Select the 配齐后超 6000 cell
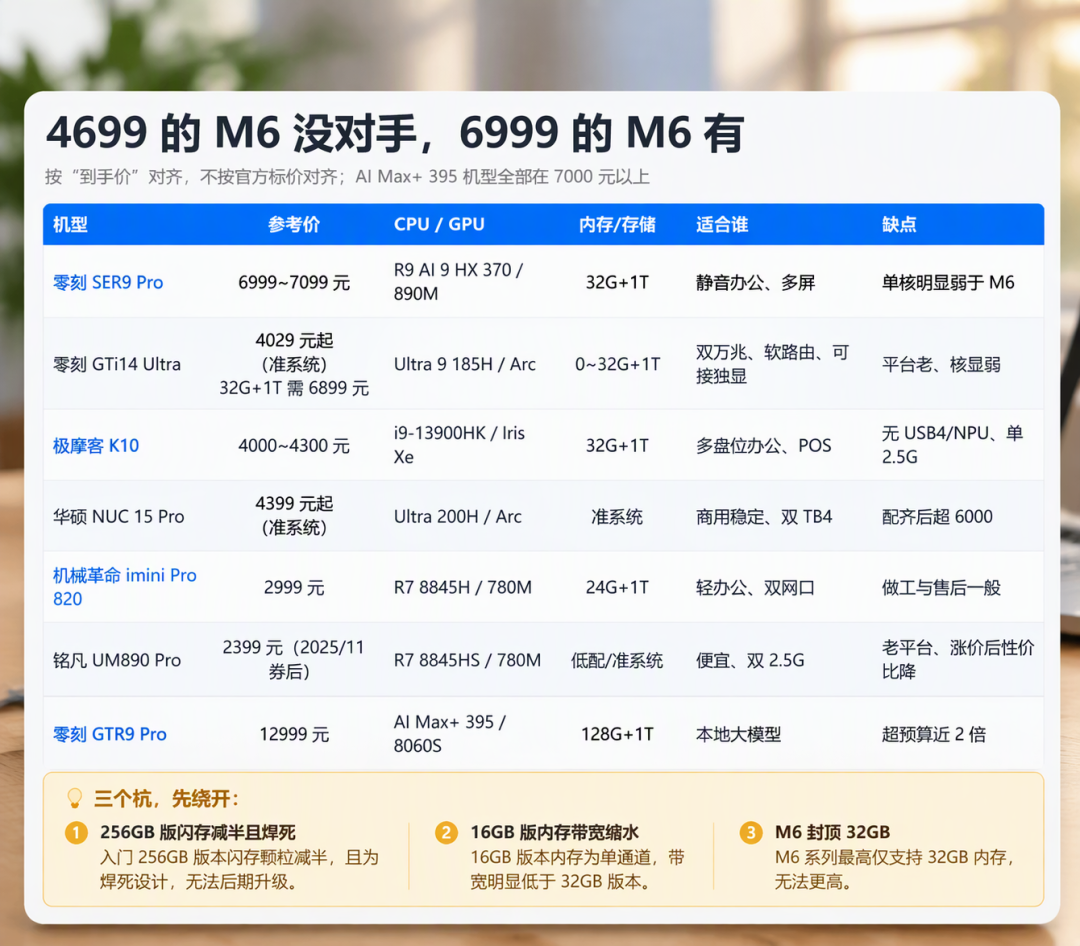Viewport: 1080px width, 946px height. pyautogui.click(x=937, y=517)
